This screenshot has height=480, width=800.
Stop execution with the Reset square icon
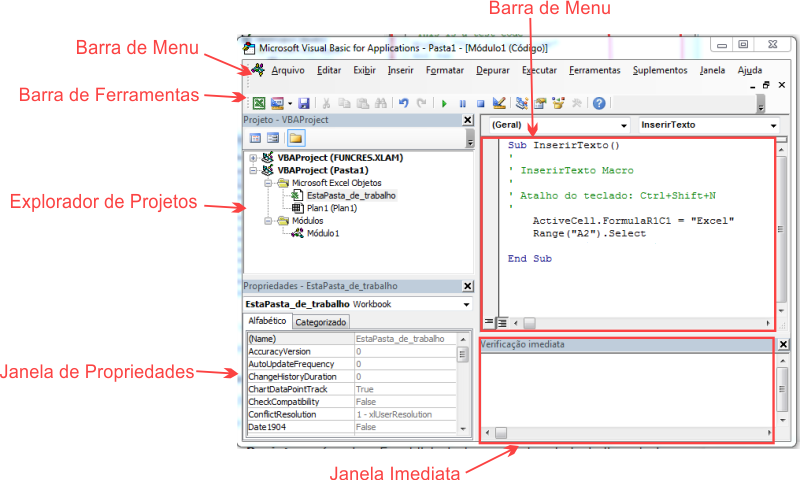point(480,103)
